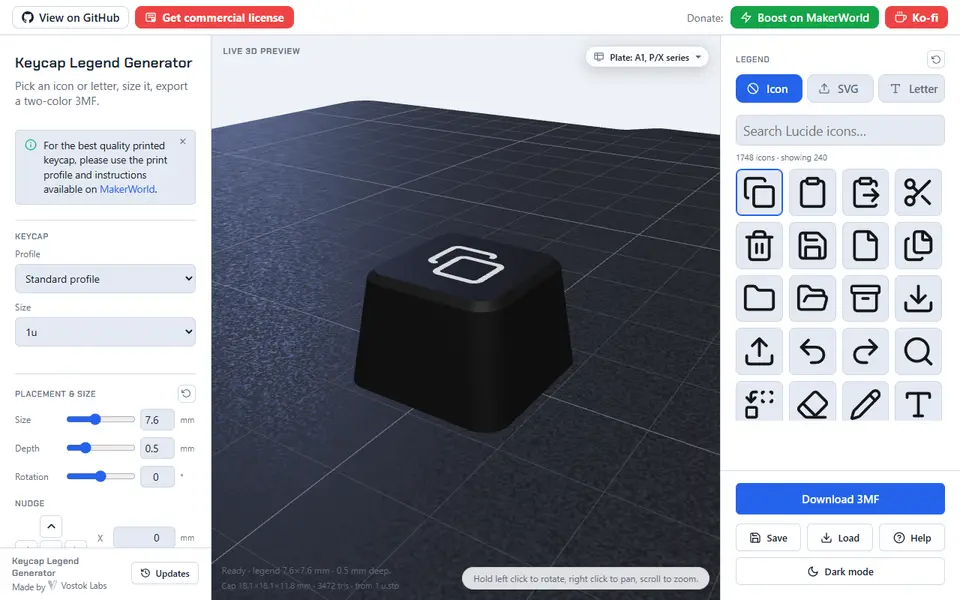Choose the trash can icon
The image size is (960, 600).
(x=759, y=246)
